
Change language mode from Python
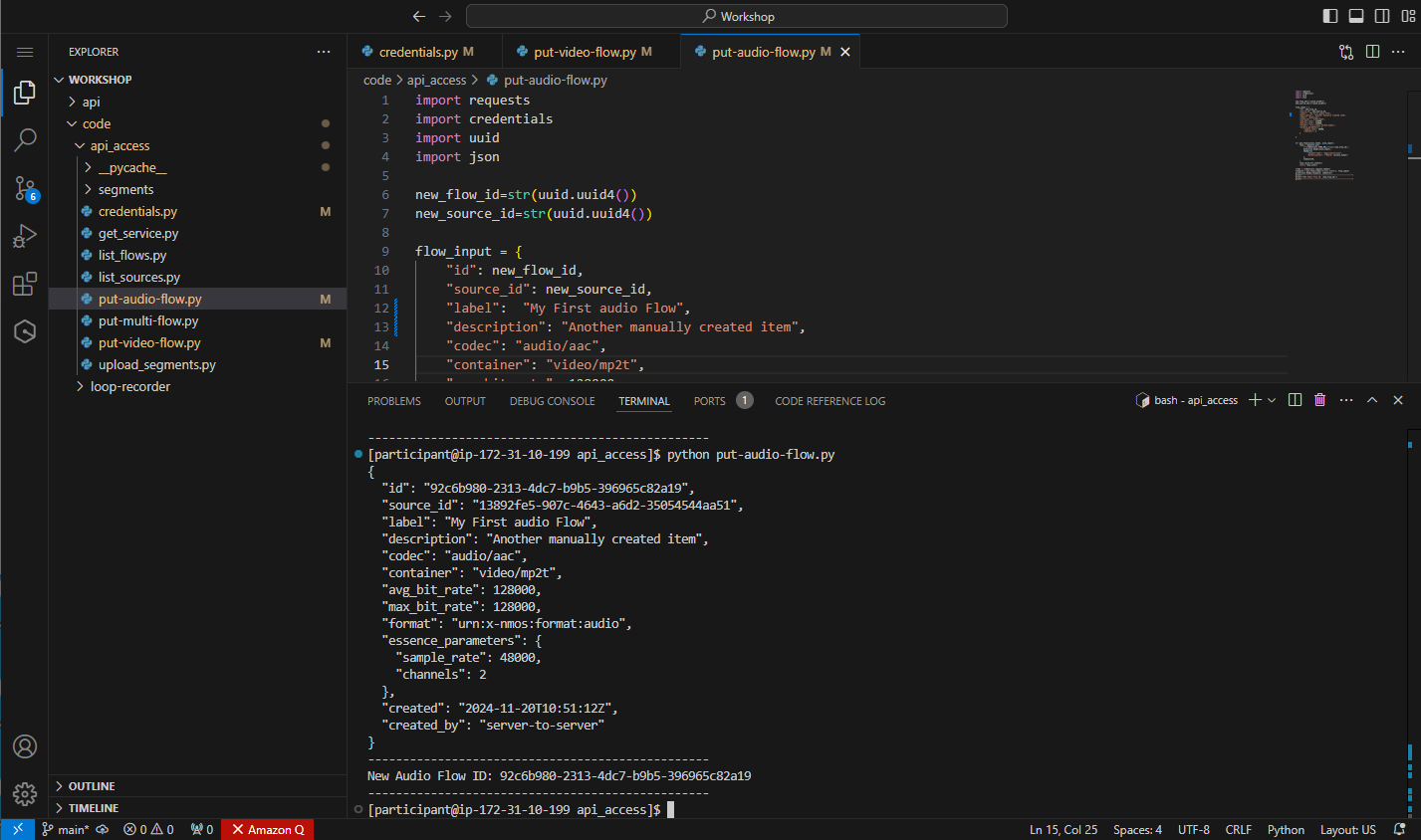[x=1286, y=829]
